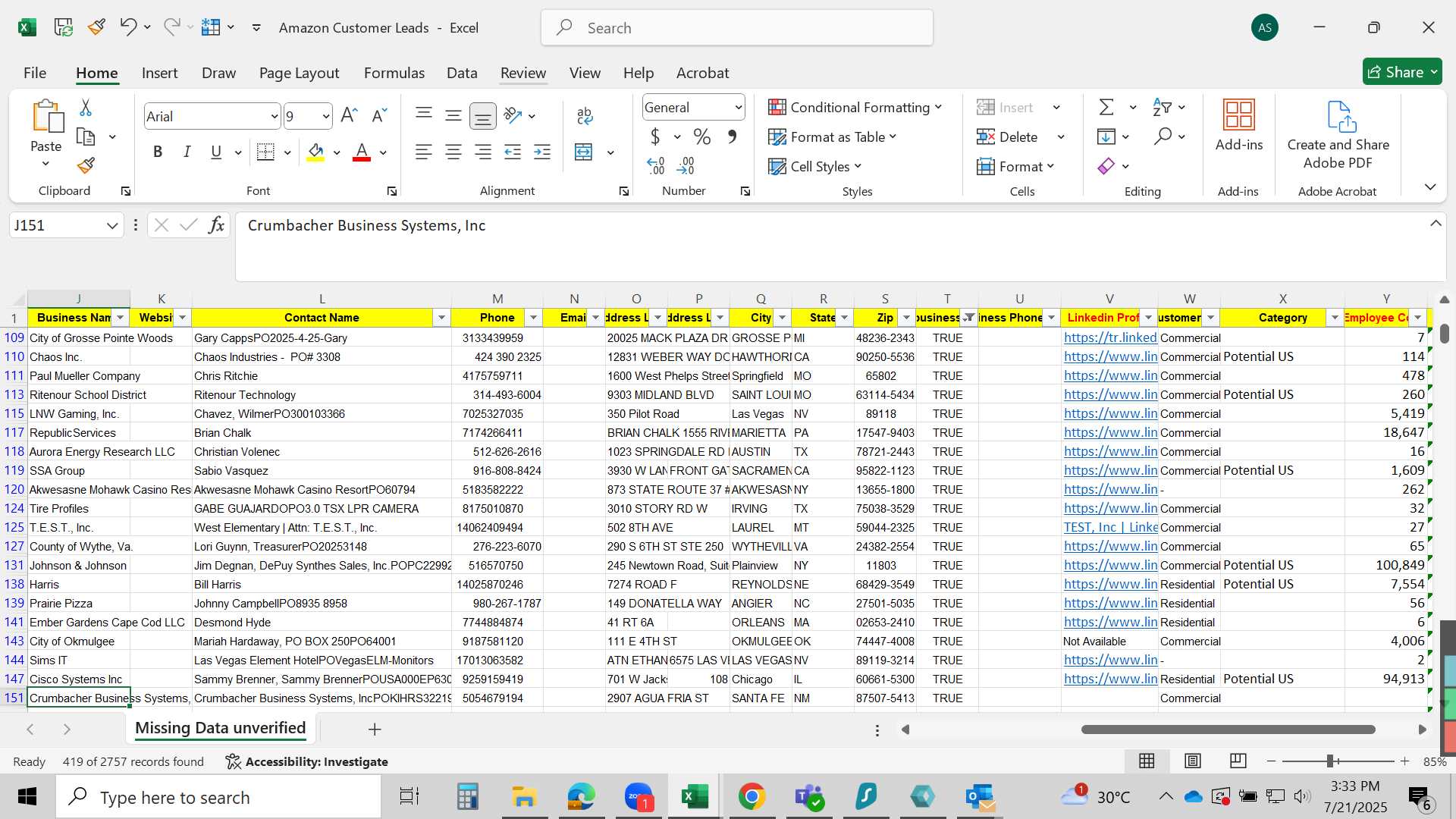Switch to Page Layout view icon
The height and width of the screenshot is (819, 1456).
[x=1193, y=761]
